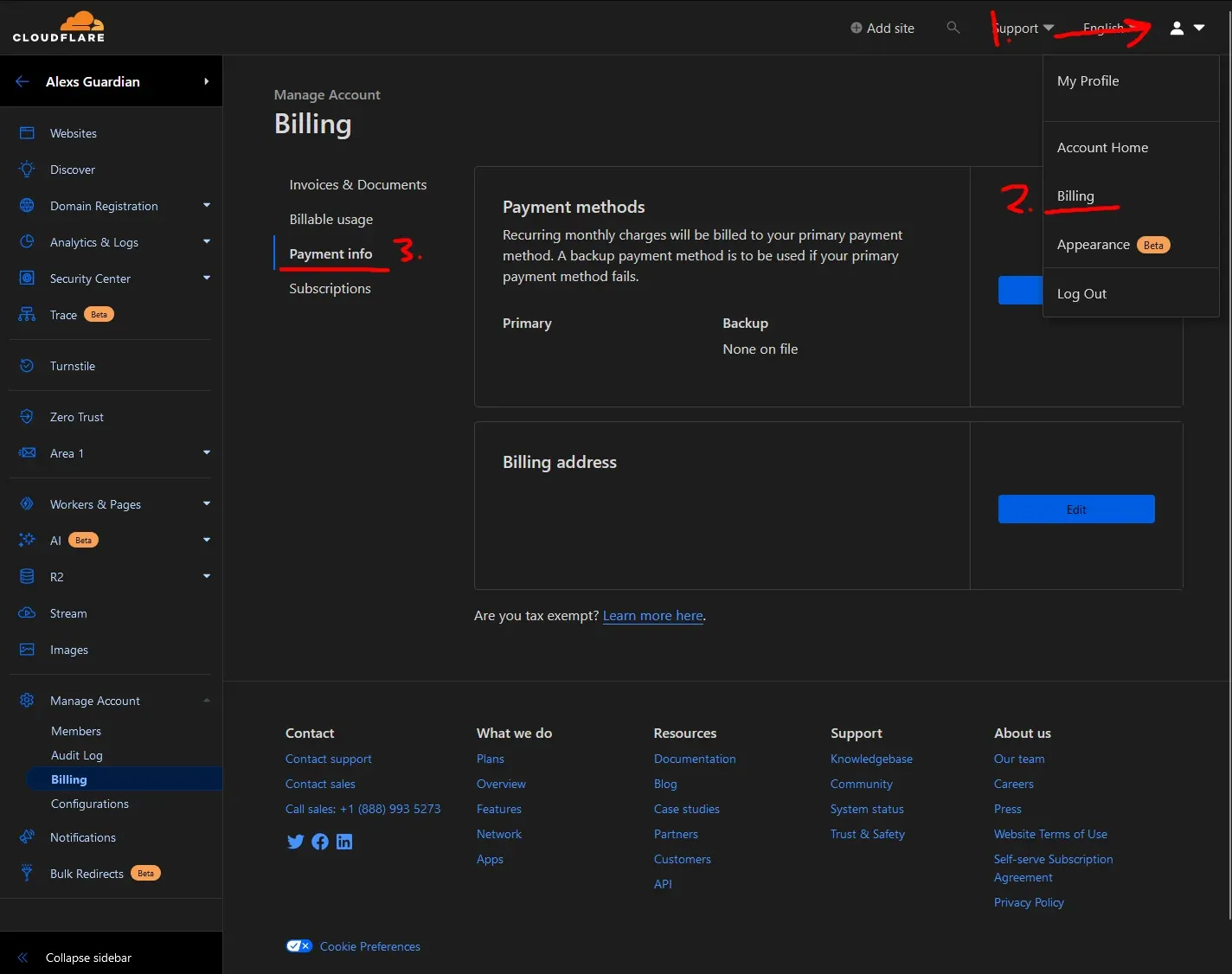This screenshot has height=974, width=1232.
Task: Click the Cloudflare logo
Action: pos(59,27)
